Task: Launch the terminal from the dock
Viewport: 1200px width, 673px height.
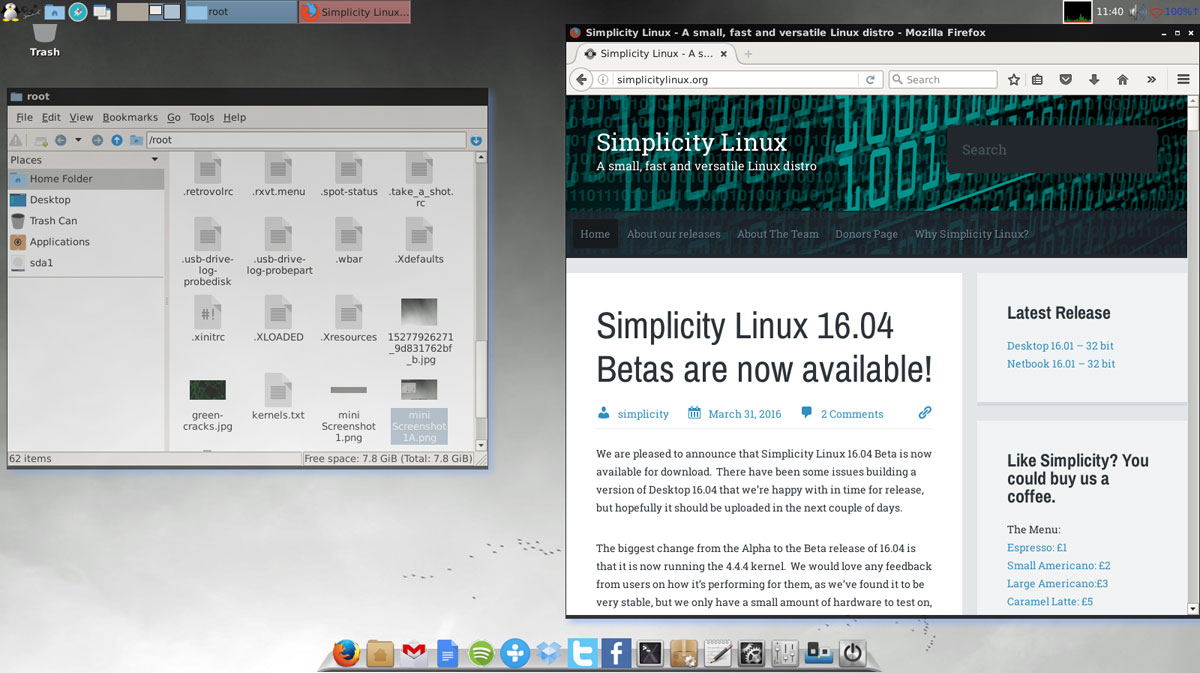Action: 650,654
